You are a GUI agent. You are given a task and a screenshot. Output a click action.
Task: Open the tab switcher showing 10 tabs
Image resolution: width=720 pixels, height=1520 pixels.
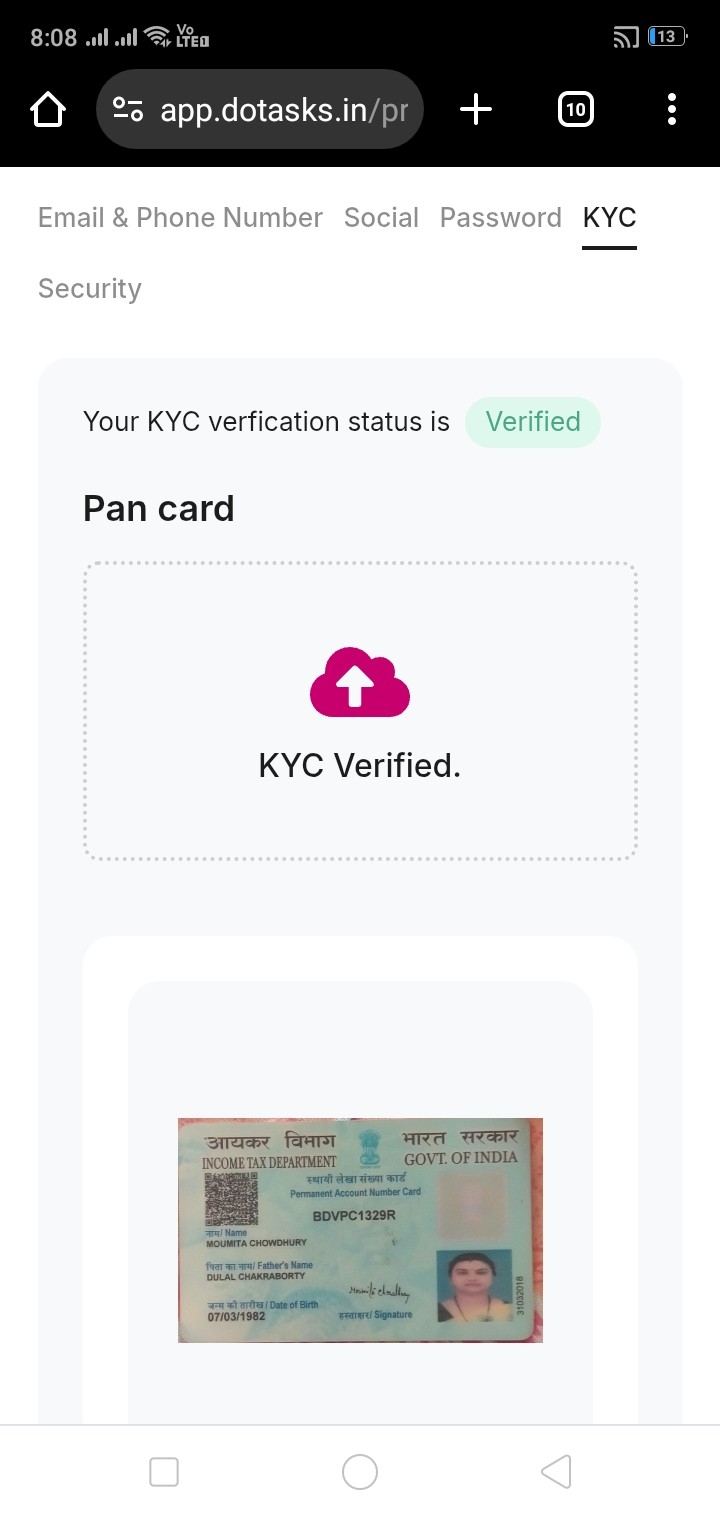tap(575, 110)
